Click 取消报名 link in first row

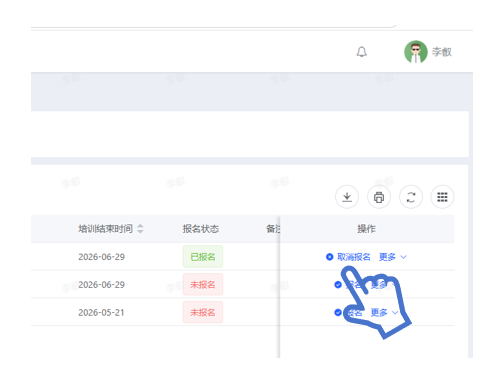pyautogui.click(x=354, y=257)
